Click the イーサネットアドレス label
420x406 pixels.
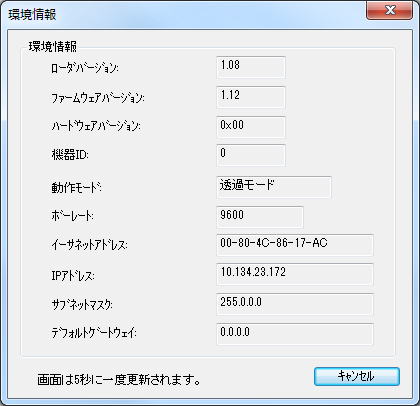coord(89,246)
